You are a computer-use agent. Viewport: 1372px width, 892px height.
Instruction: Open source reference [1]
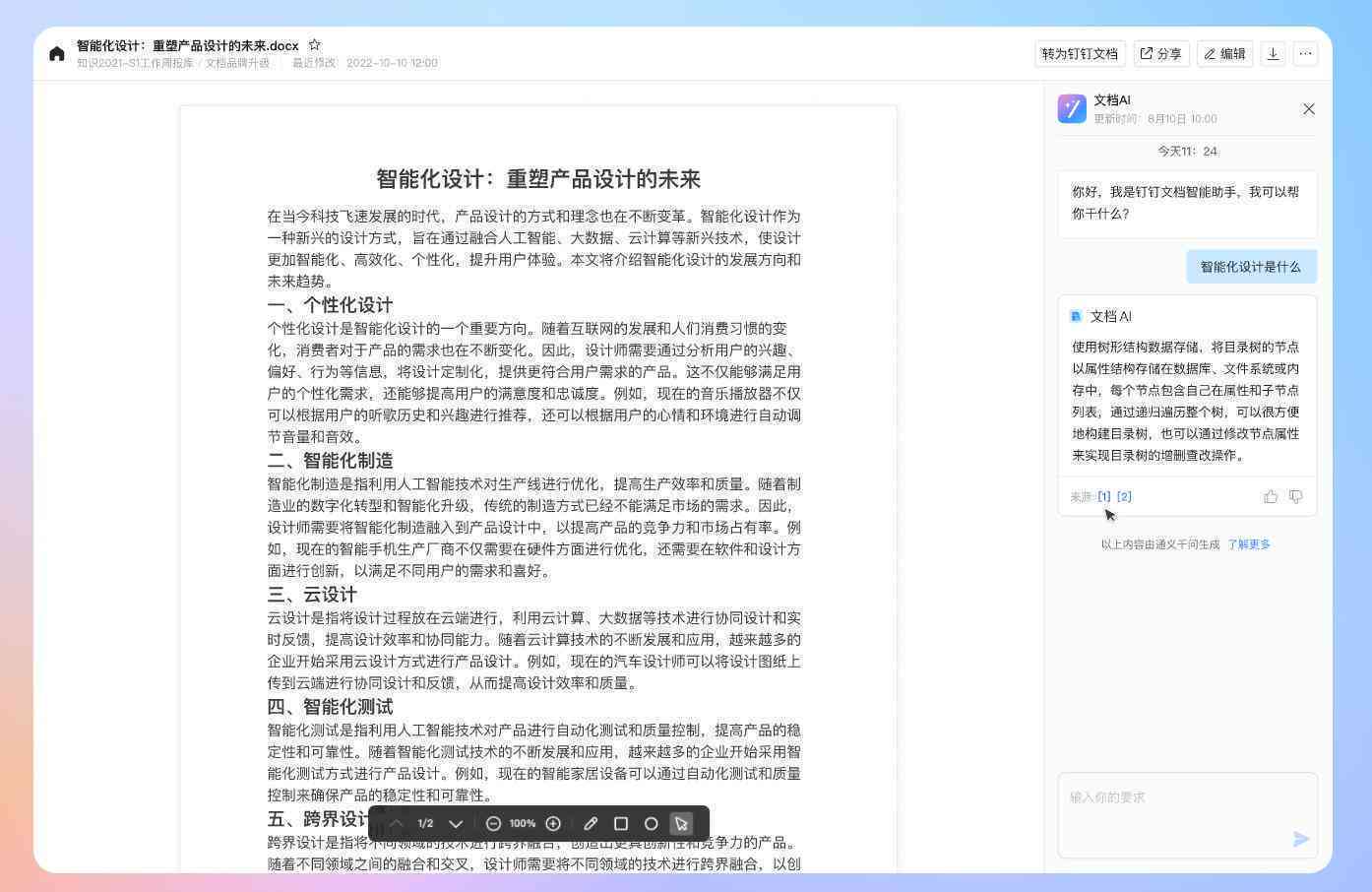pyautogui.click(x=1104, y=497)
